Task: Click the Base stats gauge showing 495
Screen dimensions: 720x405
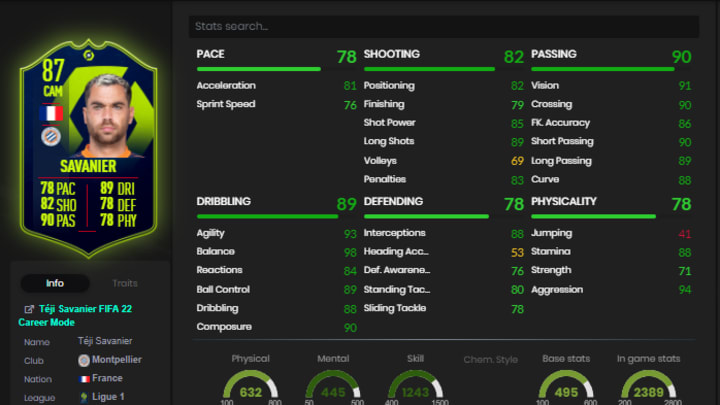Action: 566,386
